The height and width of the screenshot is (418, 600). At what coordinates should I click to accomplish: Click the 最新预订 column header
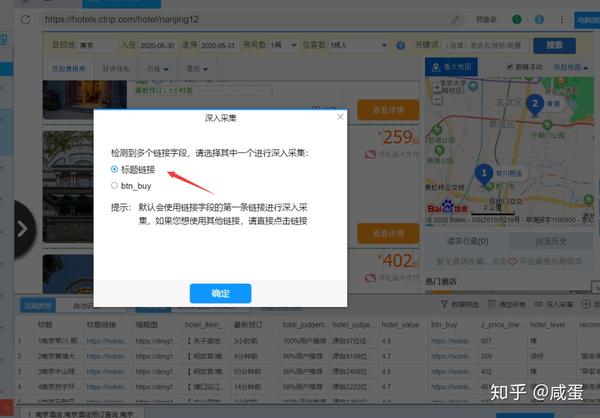pyautogui.click(x=248, y=325)
